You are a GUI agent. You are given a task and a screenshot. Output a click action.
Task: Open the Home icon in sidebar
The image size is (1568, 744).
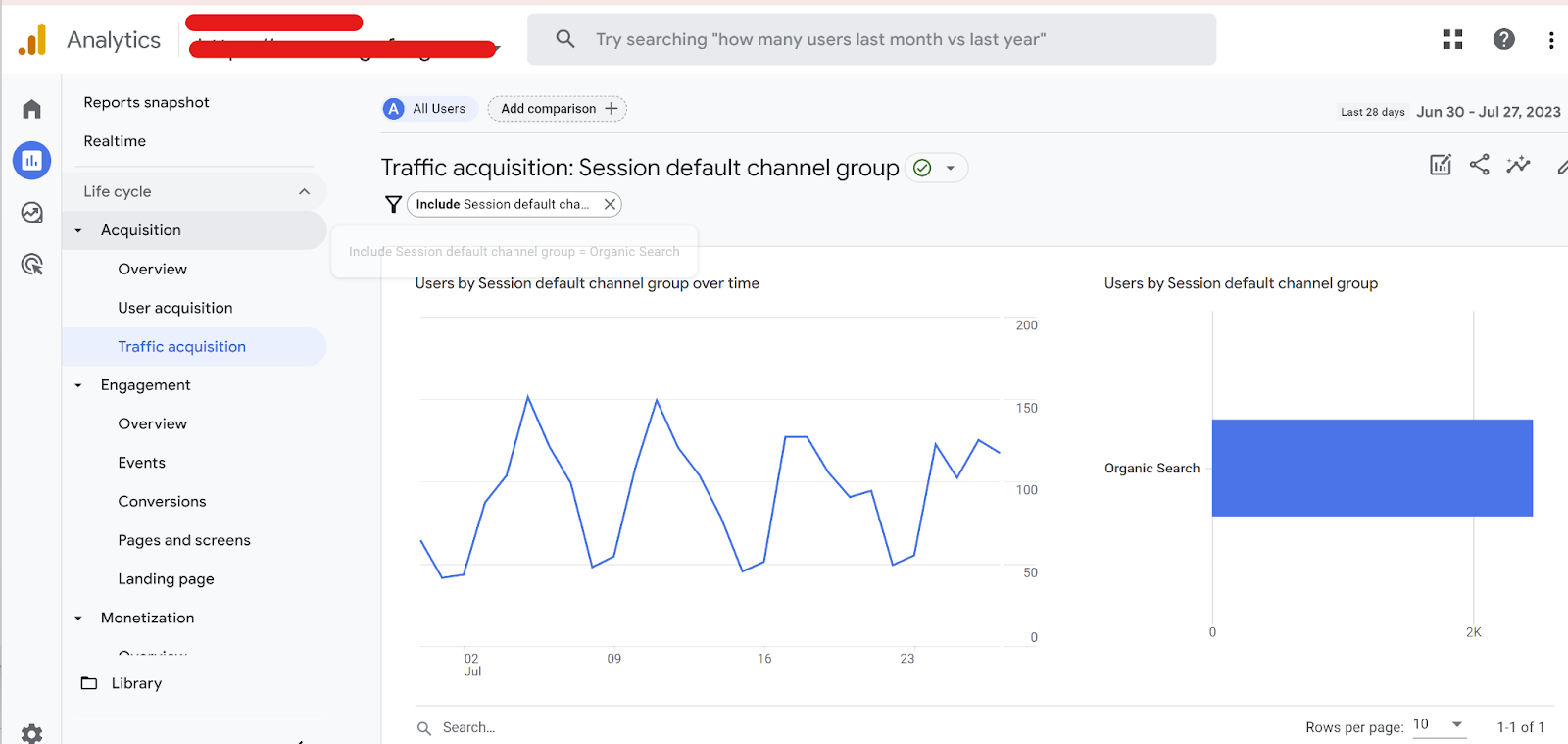tap(31, 109)
